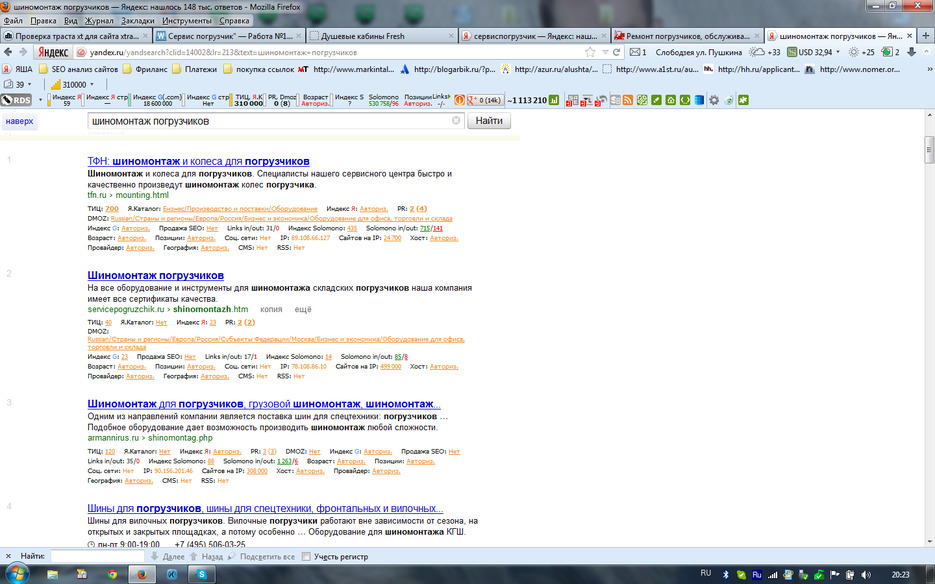This screenshot has width=935, height=584.
Task: Click the ещё link next to копия
Action: pyautogui.click(x=303, y=309)
